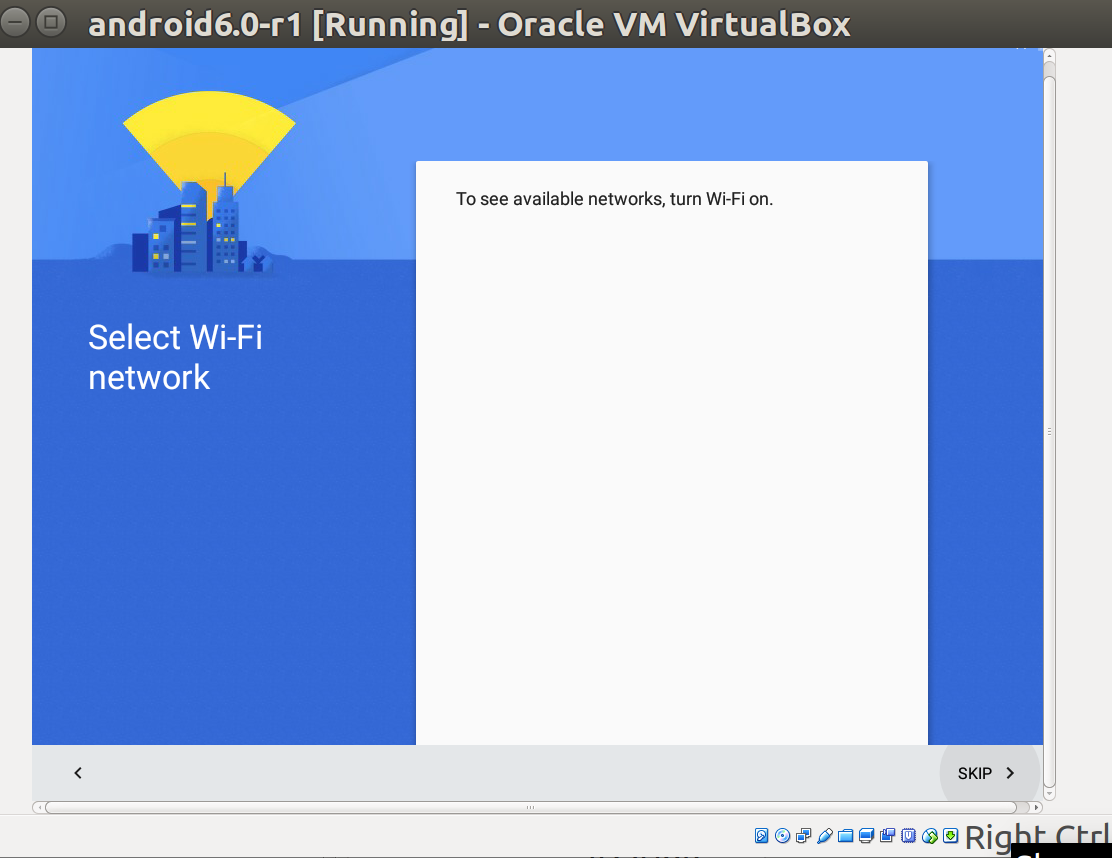Screen dimensions: 1112x858
Task: Click the shared folders icon
Action: [x=845, y=836]
